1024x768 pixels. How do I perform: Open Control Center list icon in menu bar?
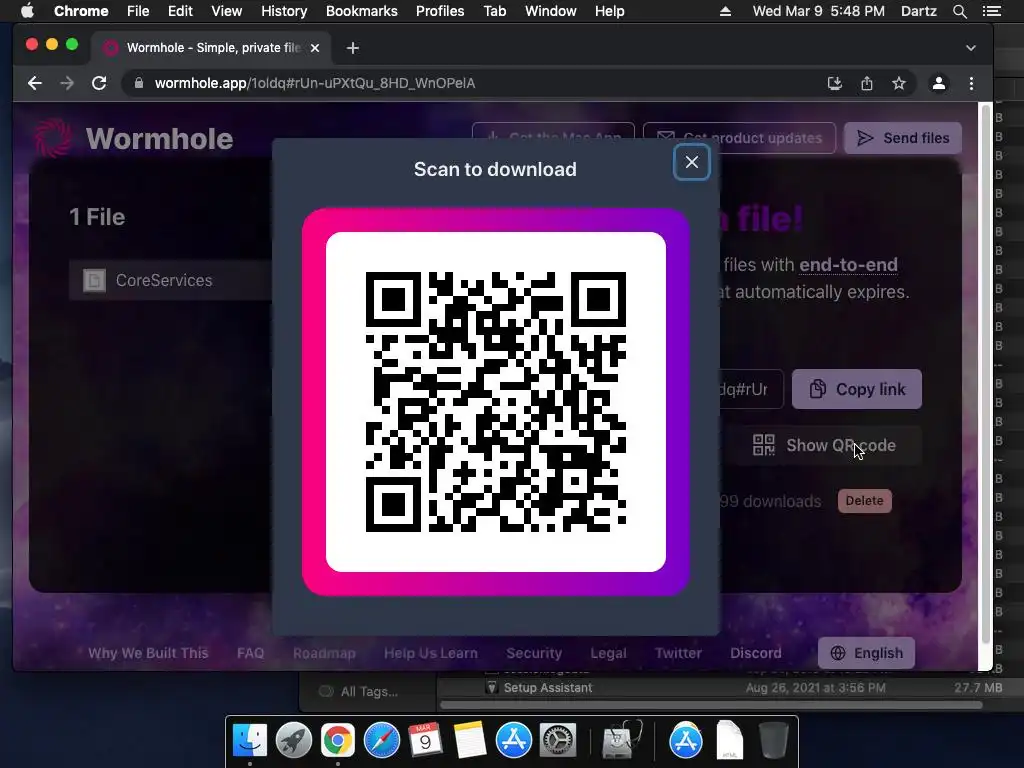pyautogui.click(x=991, y=11)
